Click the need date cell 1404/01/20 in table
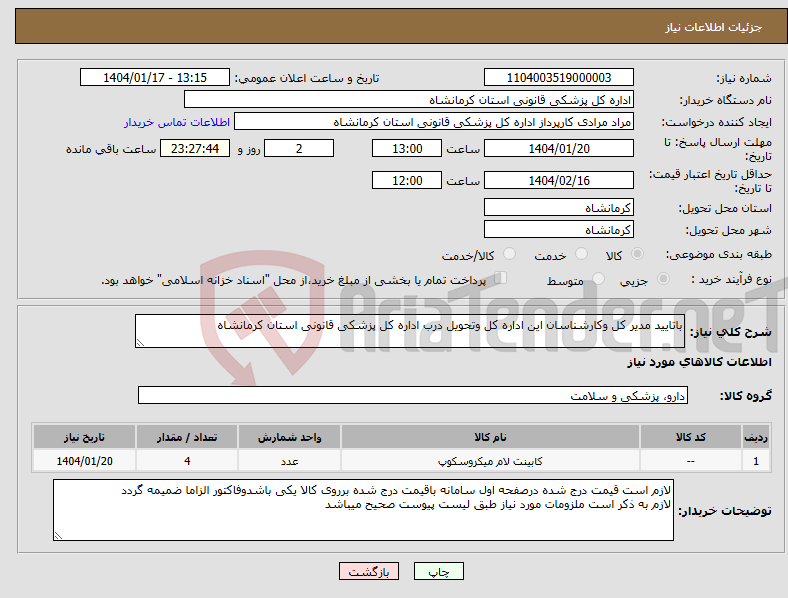The image size is (788, 598). point(84,461)
